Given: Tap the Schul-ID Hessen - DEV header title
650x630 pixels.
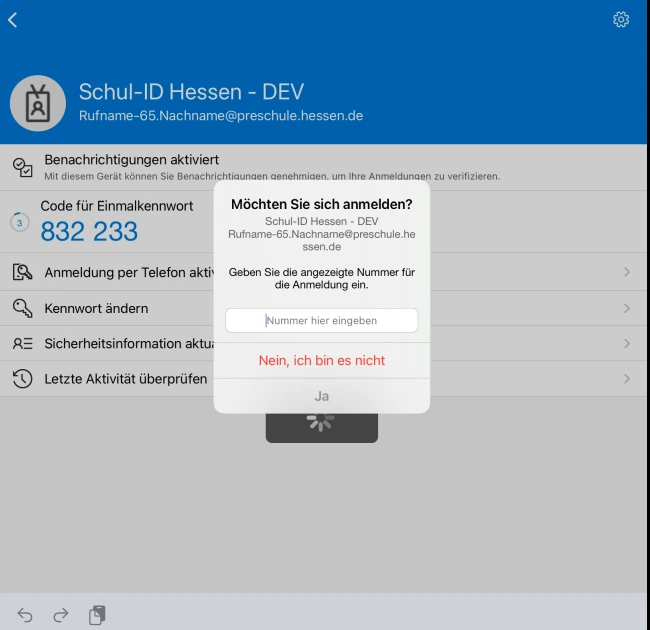Looking at the screenshot, I should 192,92.
